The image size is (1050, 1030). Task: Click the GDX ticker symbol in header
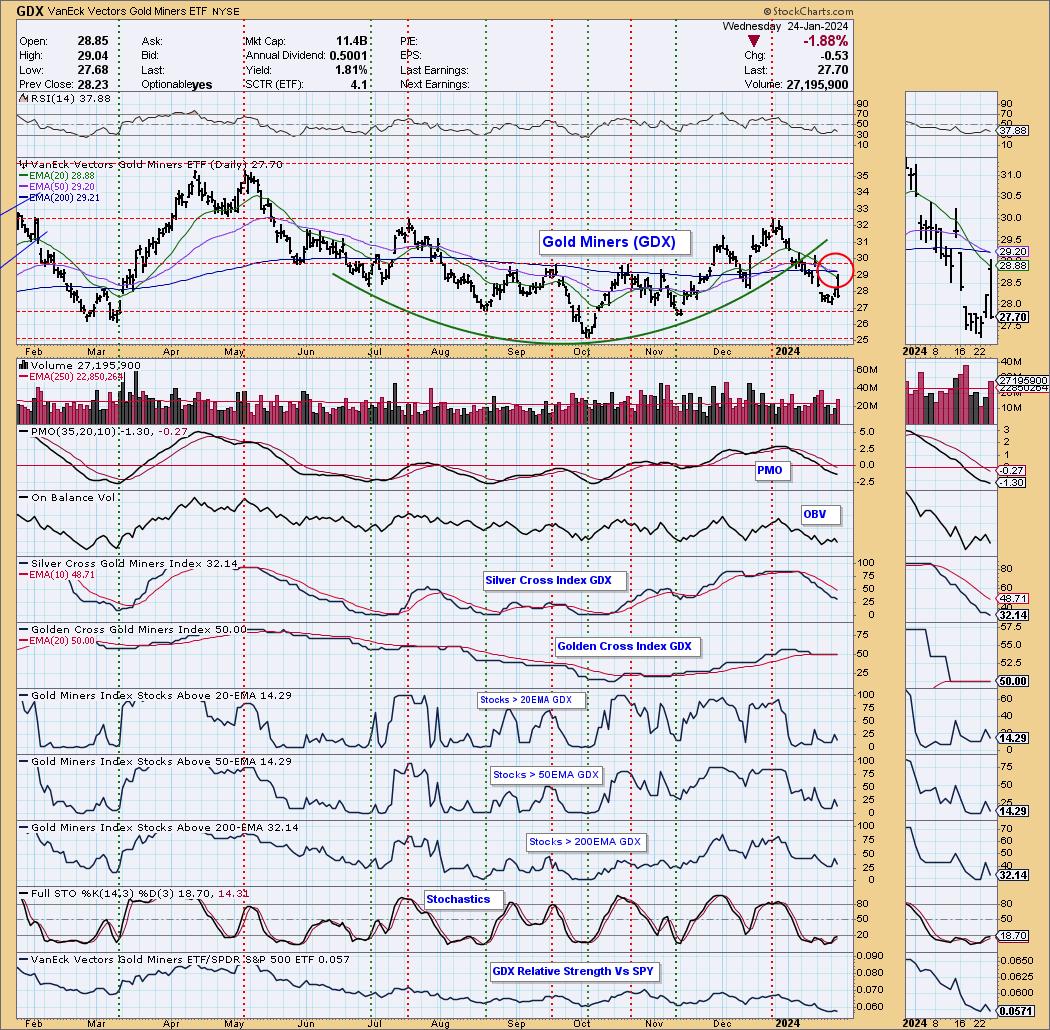point(31,11)
